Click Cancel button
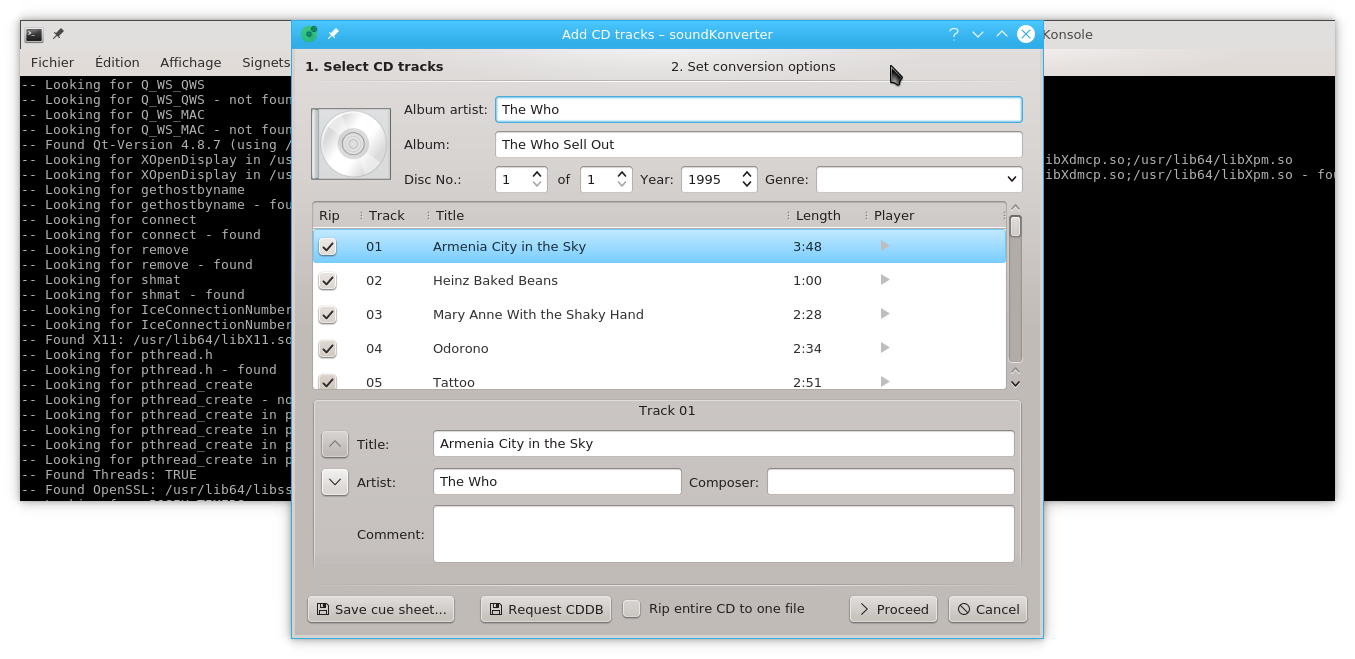1355x659 pixels. click(x=988, y=609)
